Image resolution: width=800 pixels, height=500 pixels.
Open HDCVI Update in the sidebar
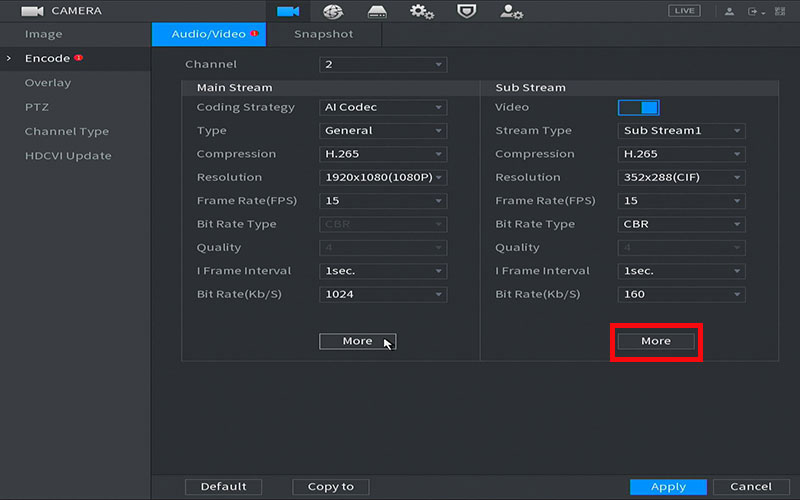(x=68, y=156)
